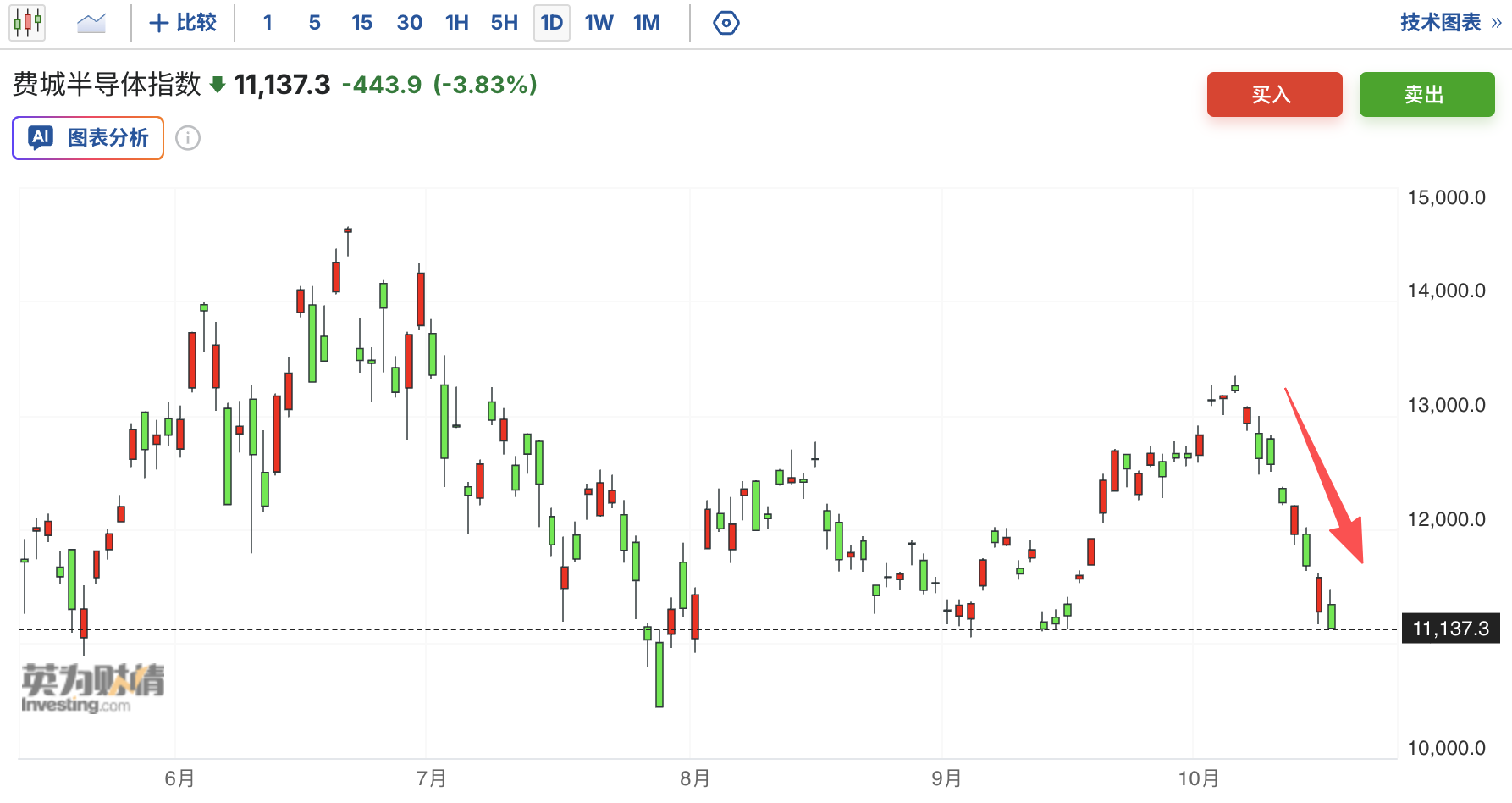Click the info icon beside 图表分析
Viewport: 1512px width, 803px height.
click(188, 138)
